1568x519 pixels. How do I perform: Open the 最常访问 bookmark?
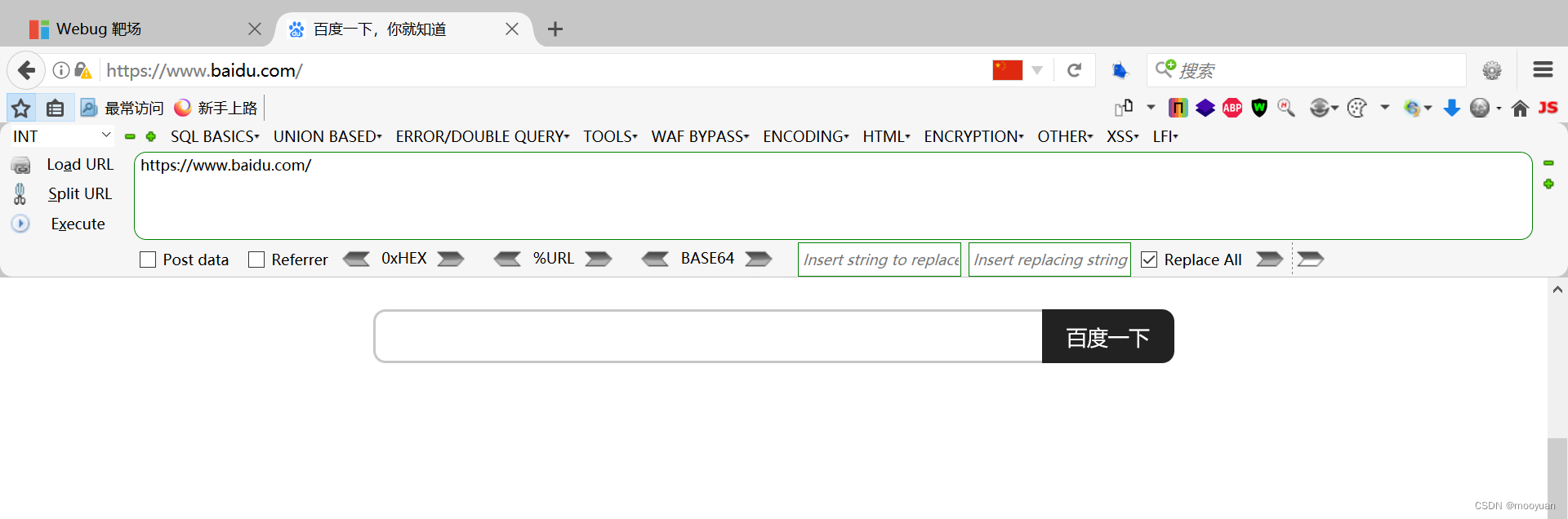(122, 108)
